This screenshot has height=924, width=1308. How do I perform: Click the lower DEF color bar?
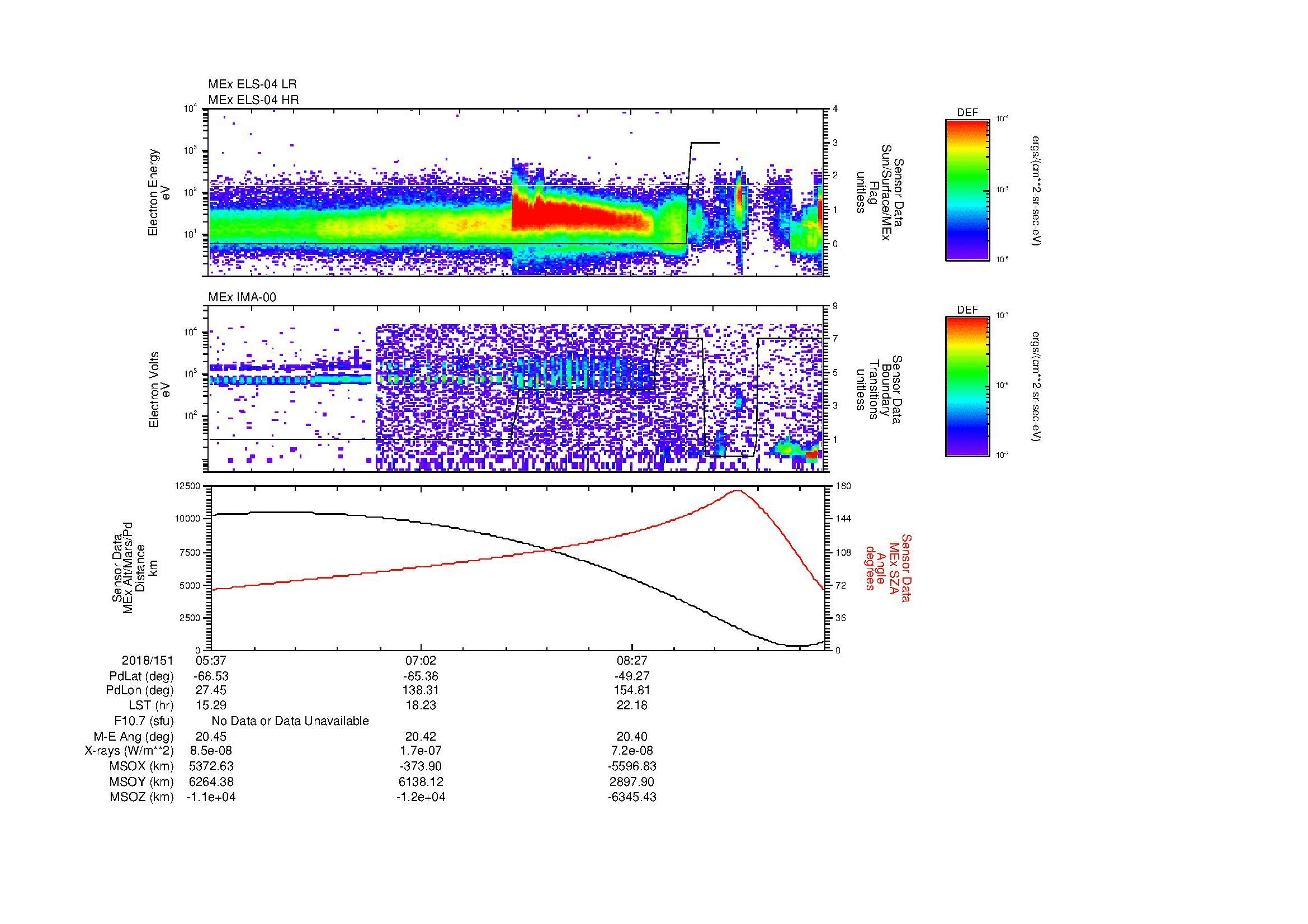967,387
